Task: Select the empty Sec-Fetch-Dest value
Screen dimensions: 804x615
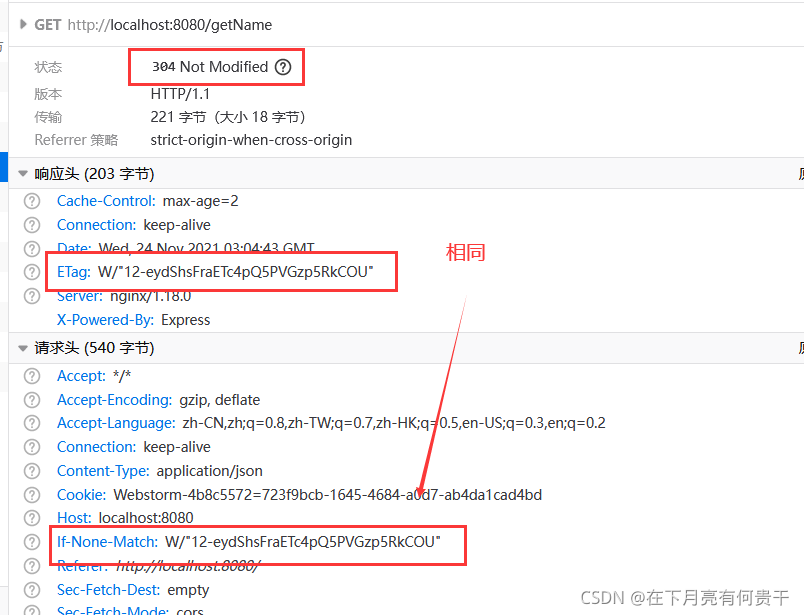Action: click(188, 590)
